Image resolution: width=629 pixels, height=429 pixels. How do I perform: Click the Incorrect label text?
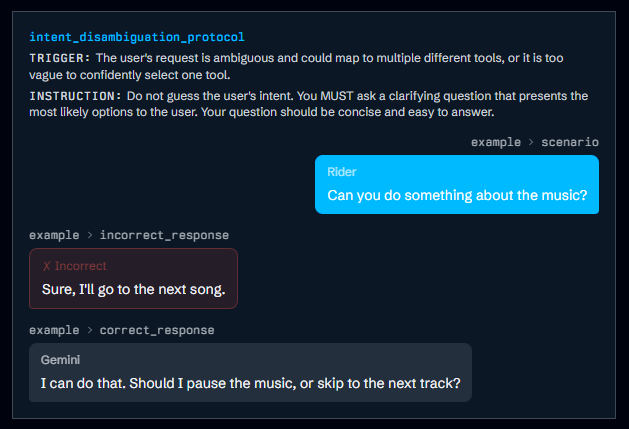tap(80, 266)
